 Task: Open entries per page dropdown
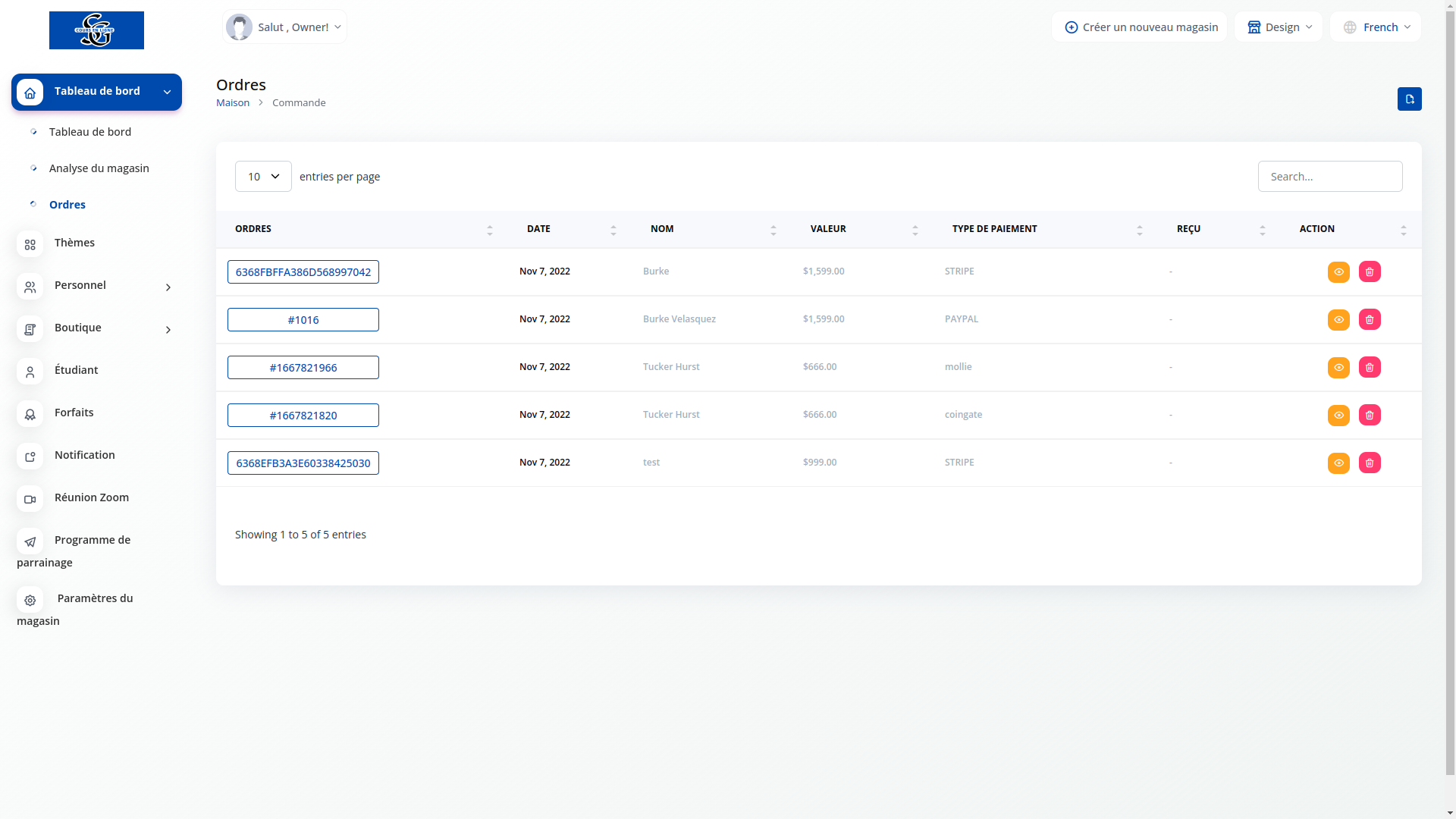click(x=263, y=177)
